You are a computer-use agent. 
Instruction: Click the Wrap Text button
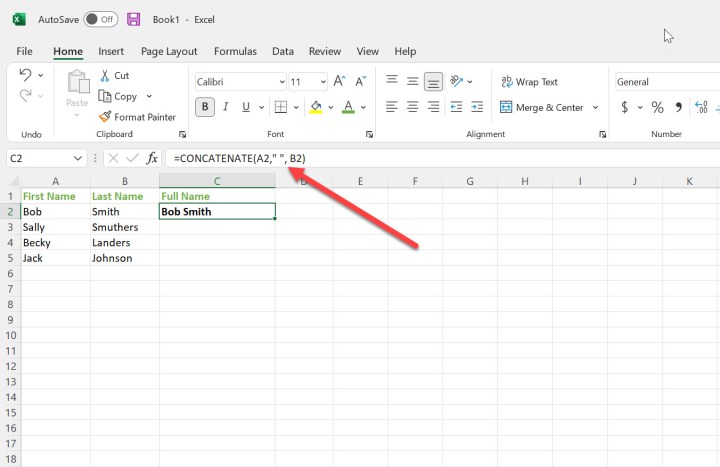[x=529, y=82]
